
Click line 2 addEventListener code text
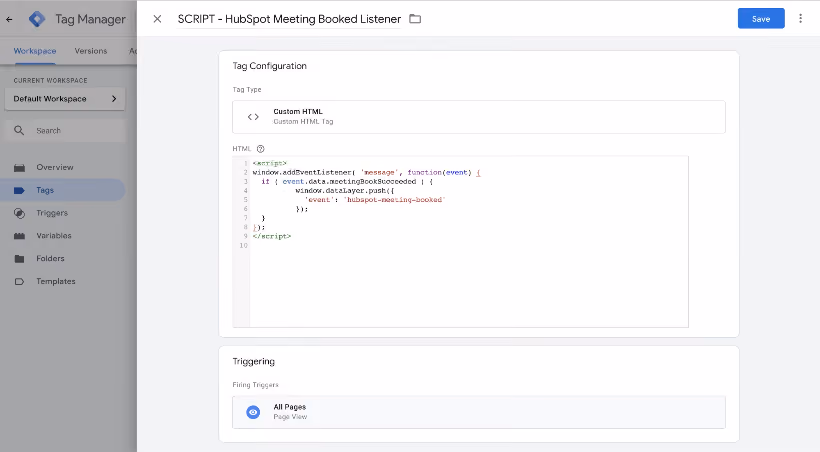[366, 172]
